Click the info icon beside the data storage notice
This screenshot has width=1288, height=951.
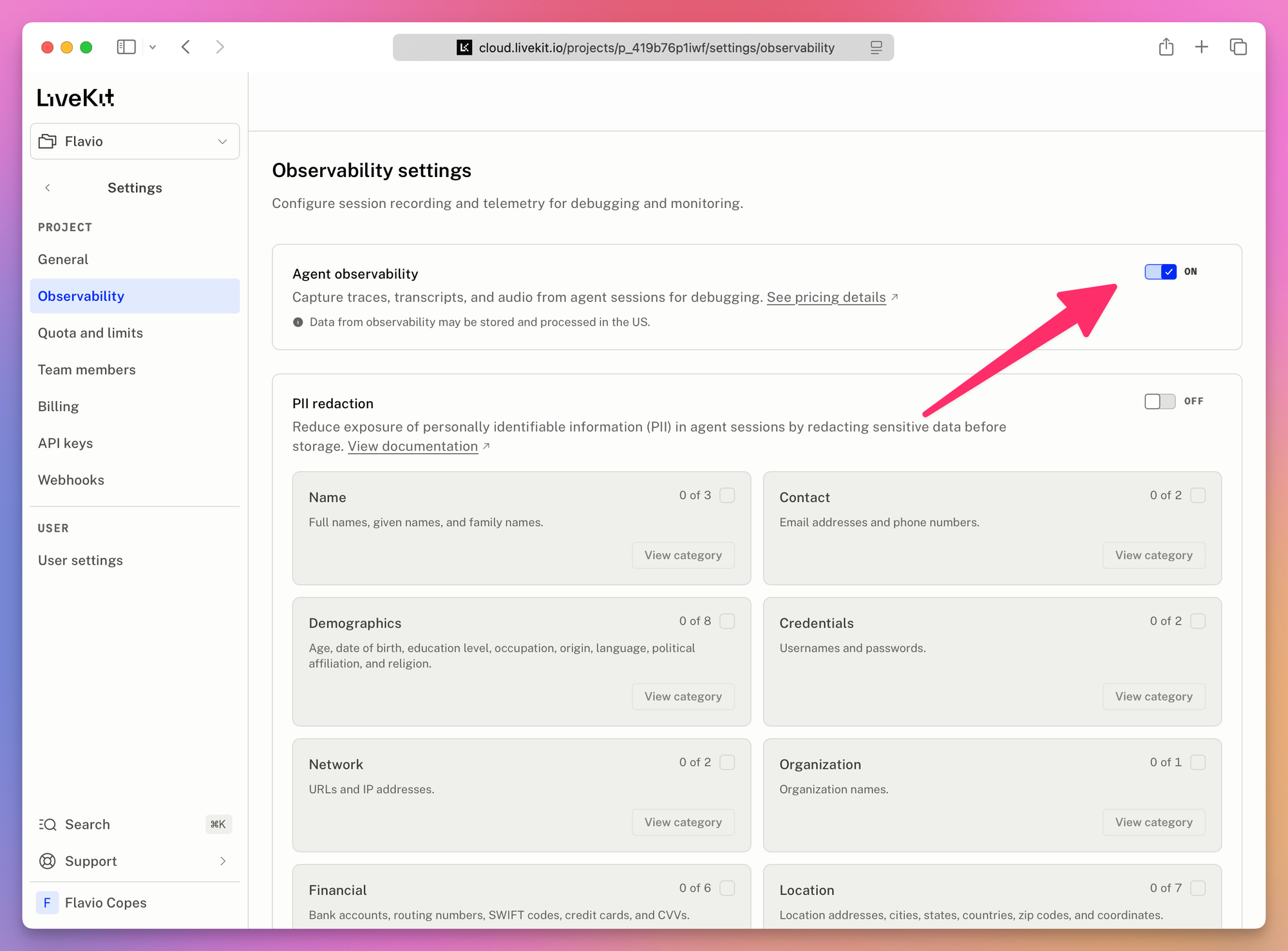pos(298,322)
